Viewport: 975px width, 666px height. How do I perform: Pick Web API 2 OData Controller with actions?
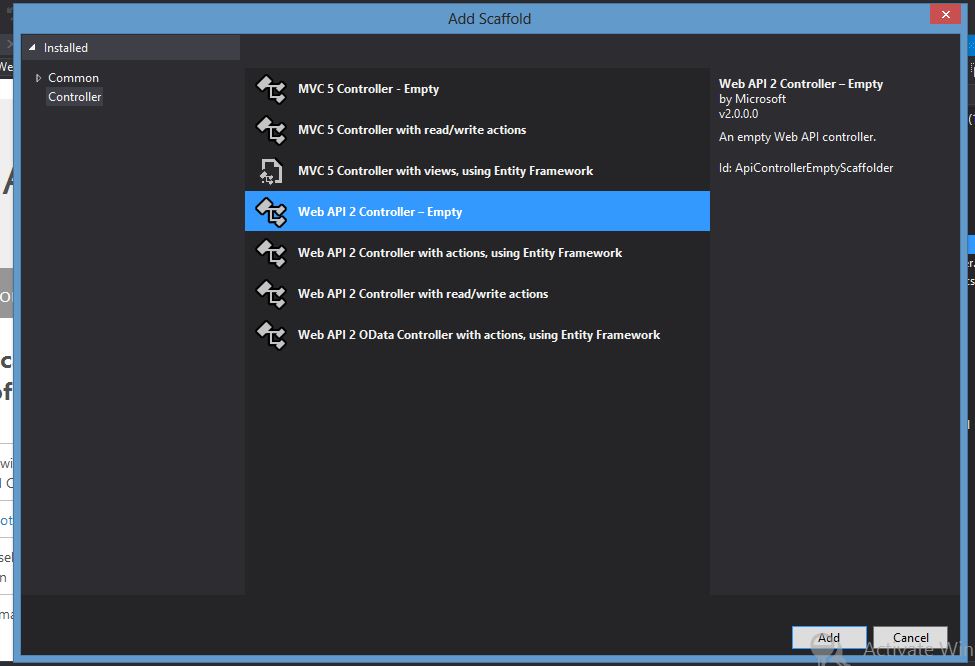click(x=477, y=335)
